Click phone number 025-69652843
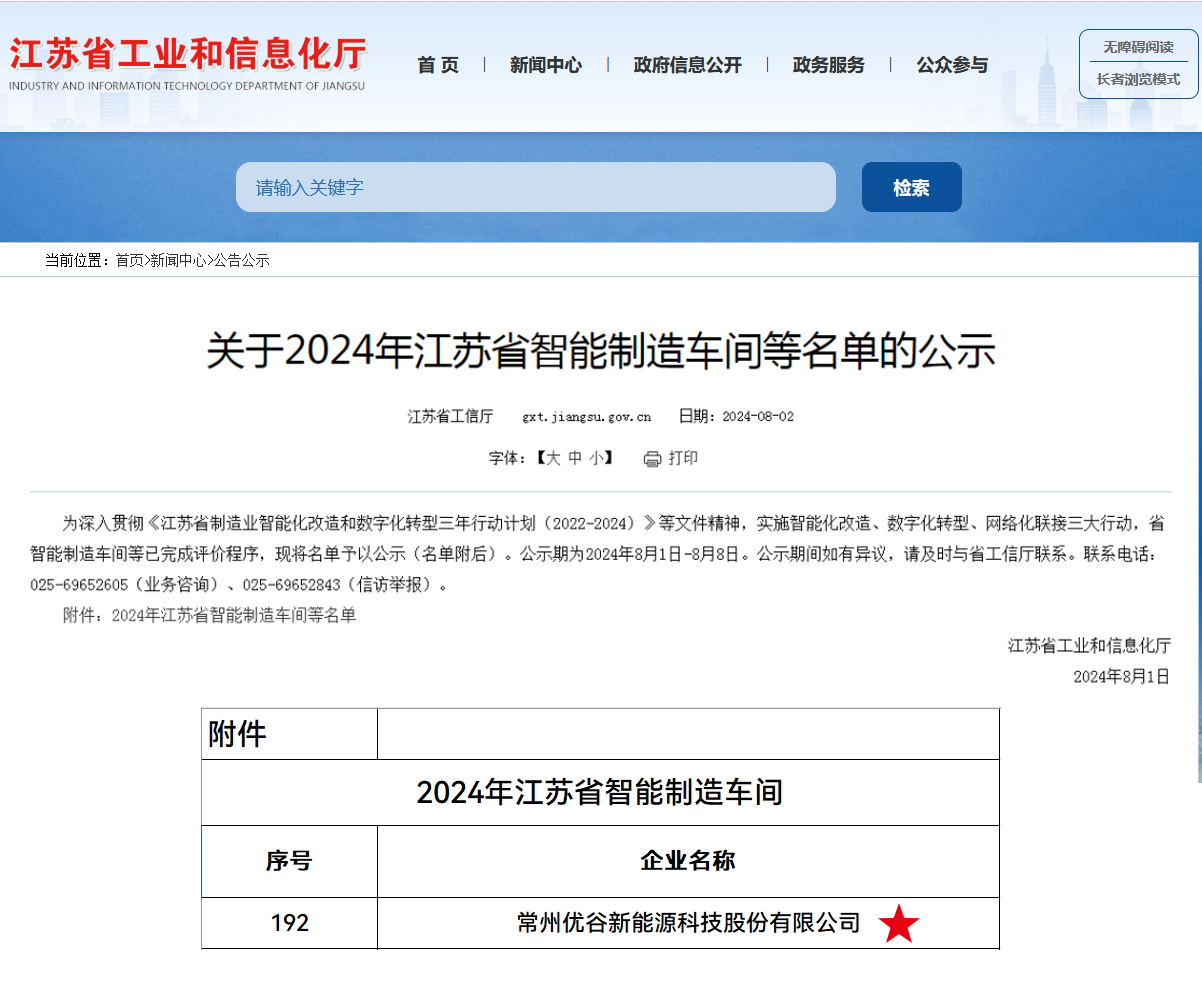This screenshot has width=1202, height=1000. point(292,585)
